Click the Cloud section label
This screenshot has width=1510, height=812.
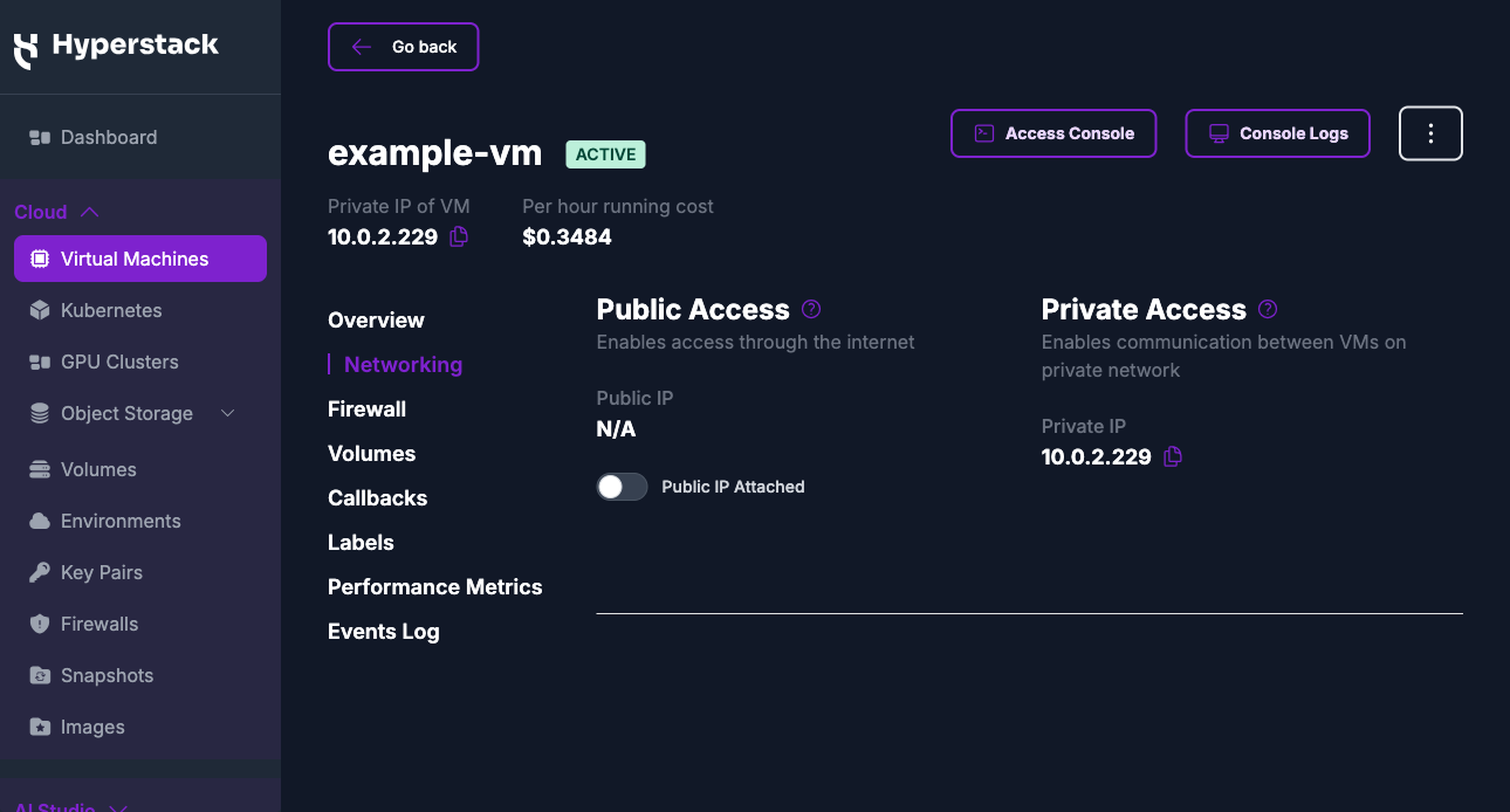(40, 212)
